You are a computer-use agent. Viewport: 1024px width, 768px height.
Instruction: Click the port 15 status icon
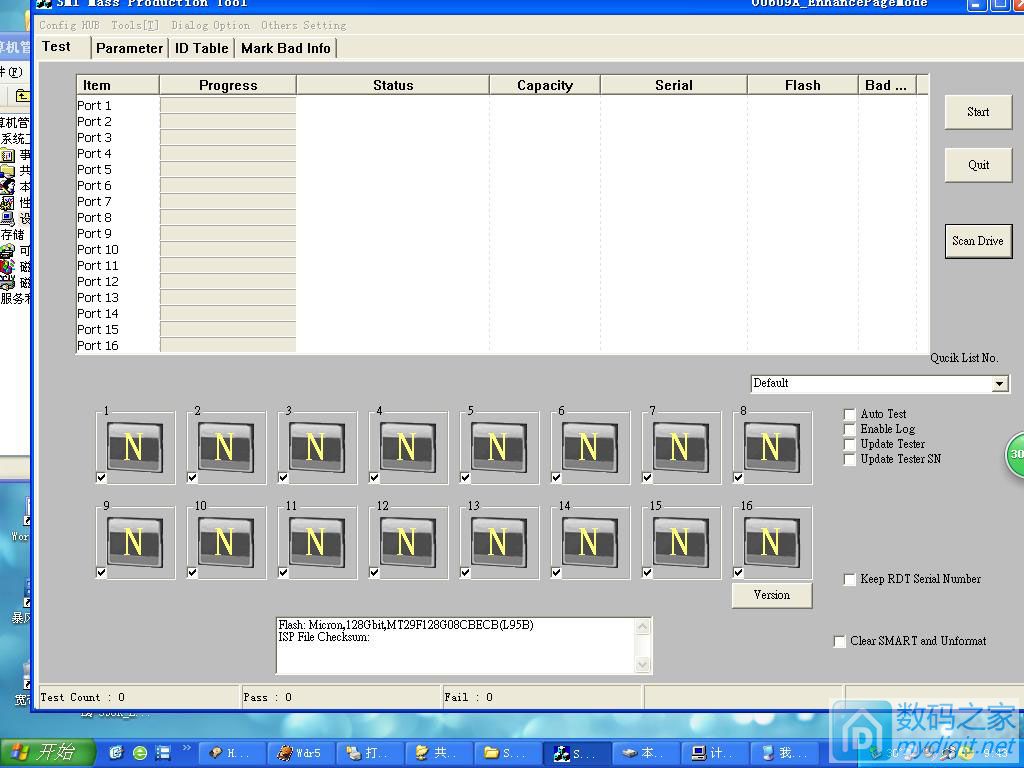(680, 542)
